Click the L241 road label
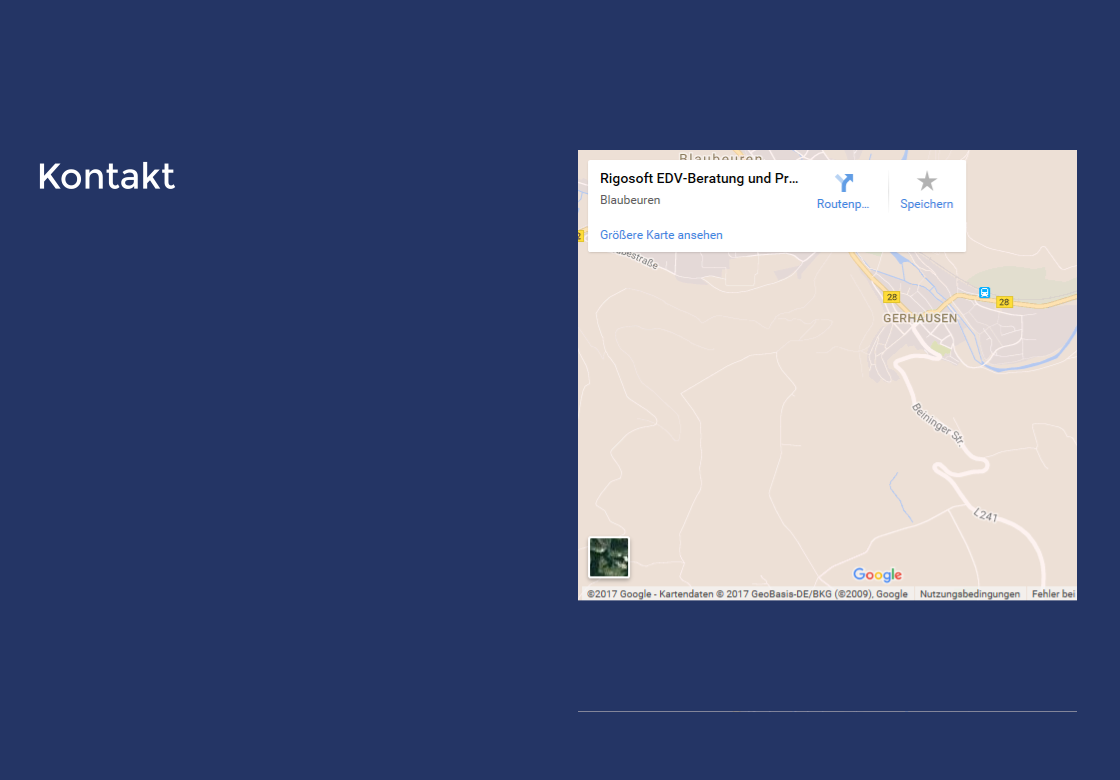This screenshot has width=1120, height=780. pyautogui.click(x=986, y=514)
